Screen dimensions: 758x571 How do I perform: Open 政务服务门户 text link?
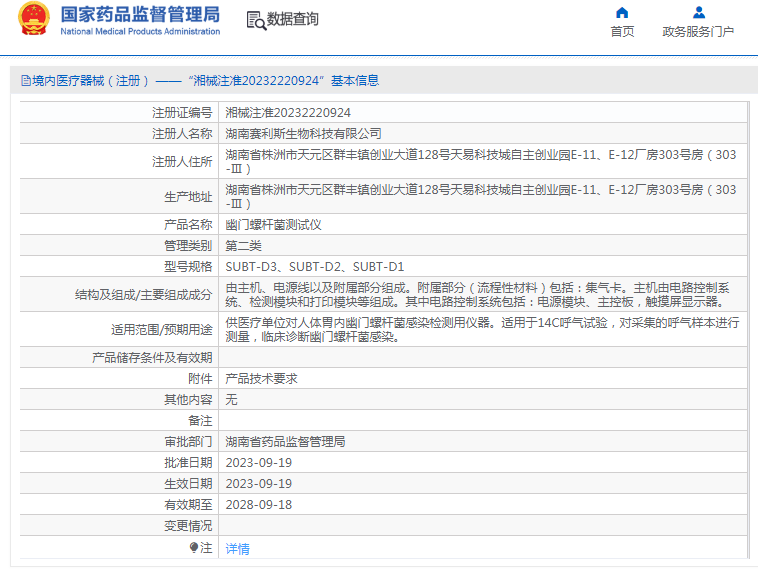coord(698,31)
